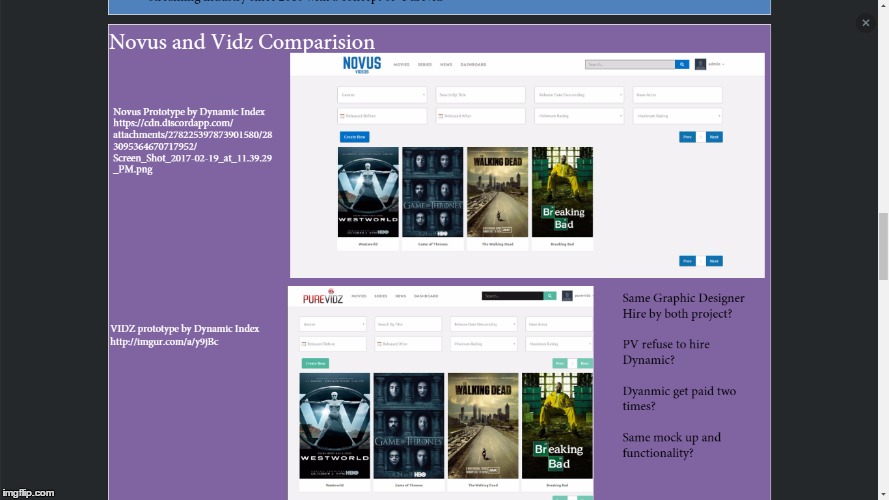Open News in the Novus navigation
This screenshot has width=889, height=500.
click(446, 65)
